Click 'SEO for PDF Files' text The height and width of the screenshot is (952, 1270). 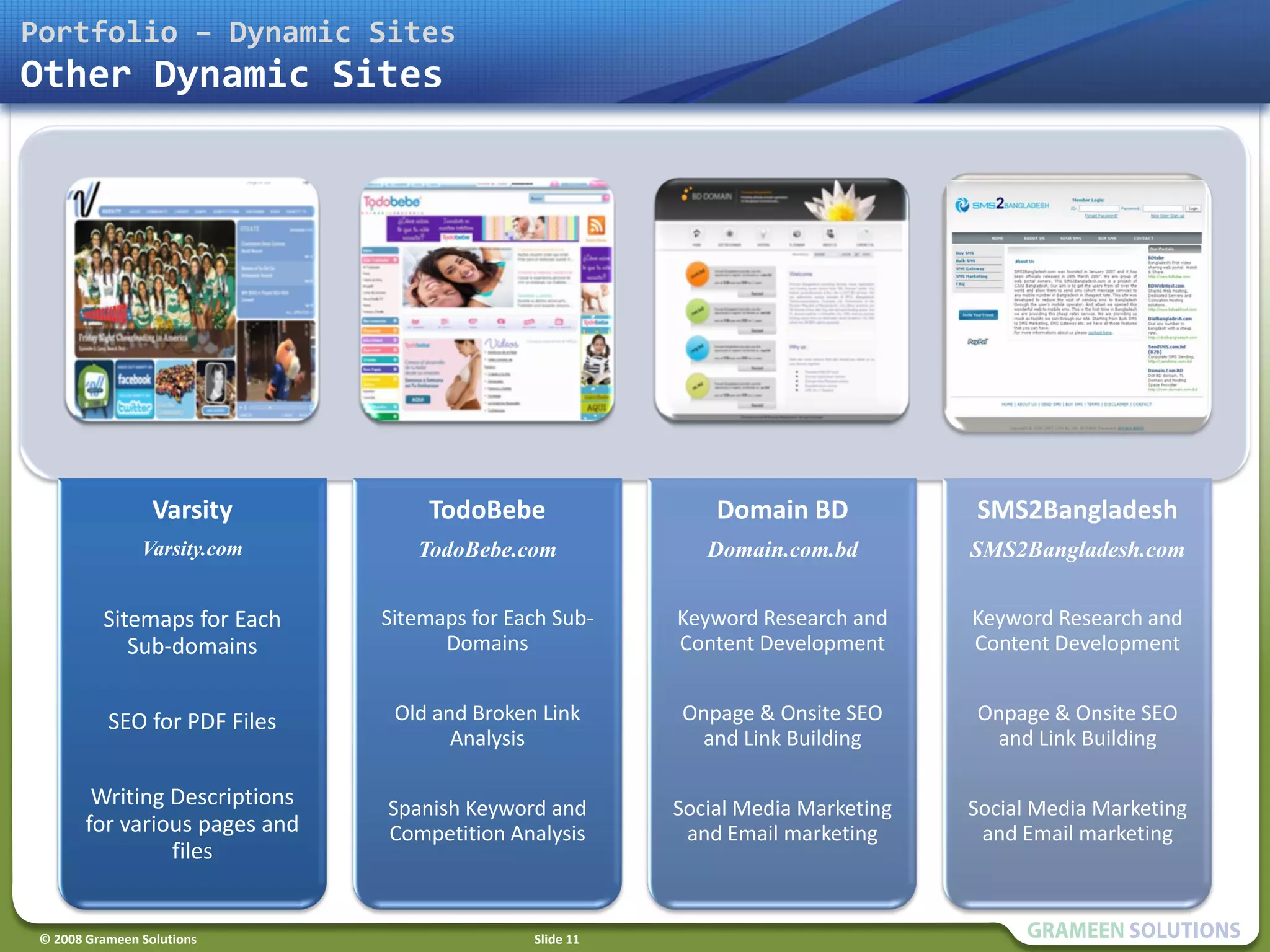(192, 721)
